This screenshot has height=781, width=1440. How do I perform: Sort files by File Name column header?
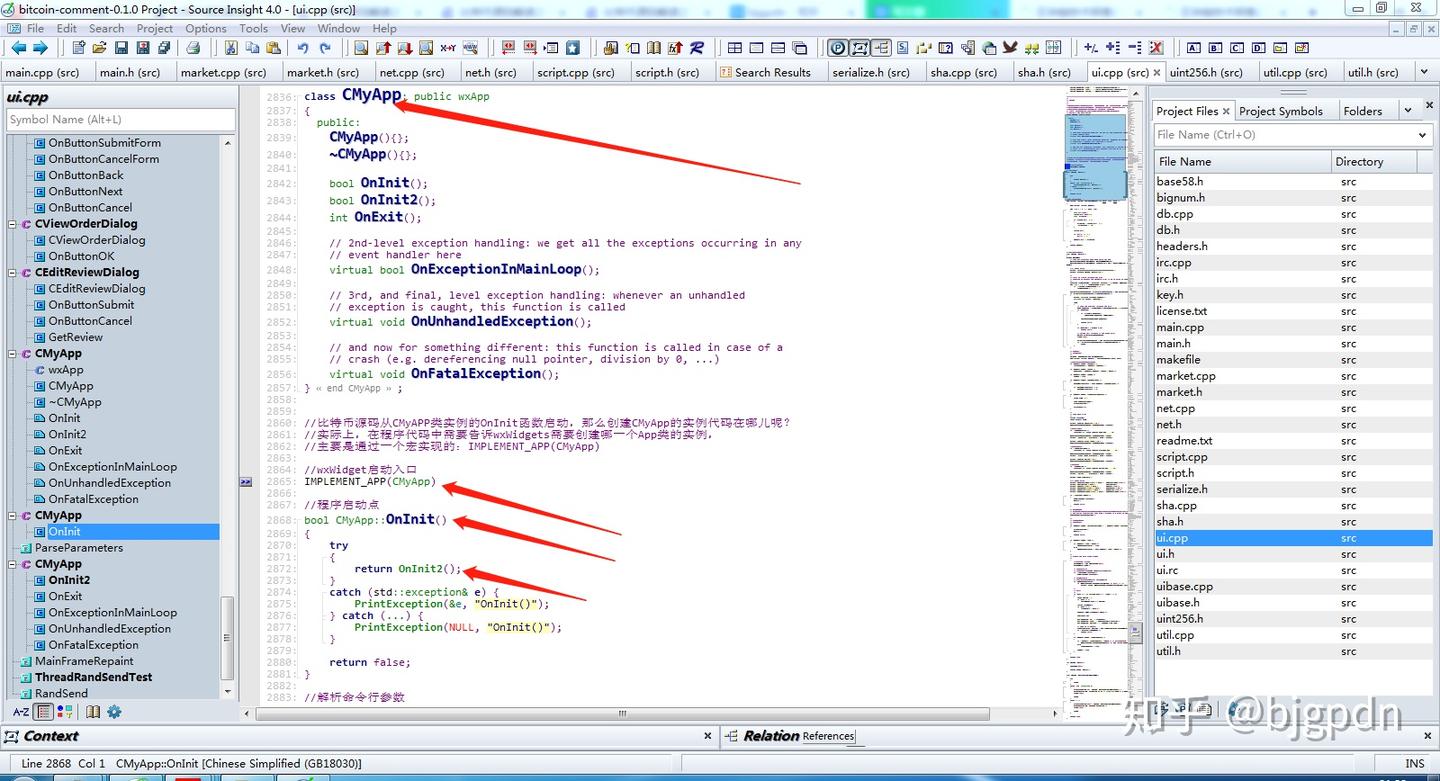tap(1242, 161)
